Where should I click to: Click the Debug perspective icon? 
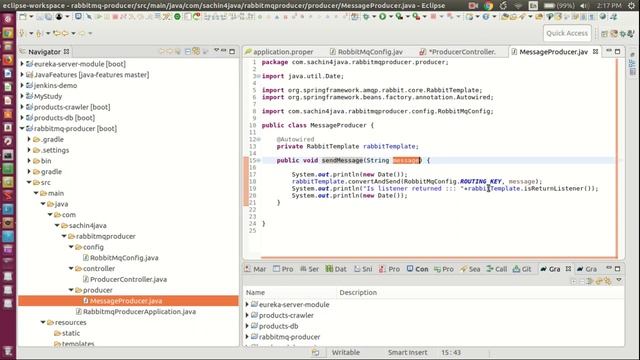622,34
